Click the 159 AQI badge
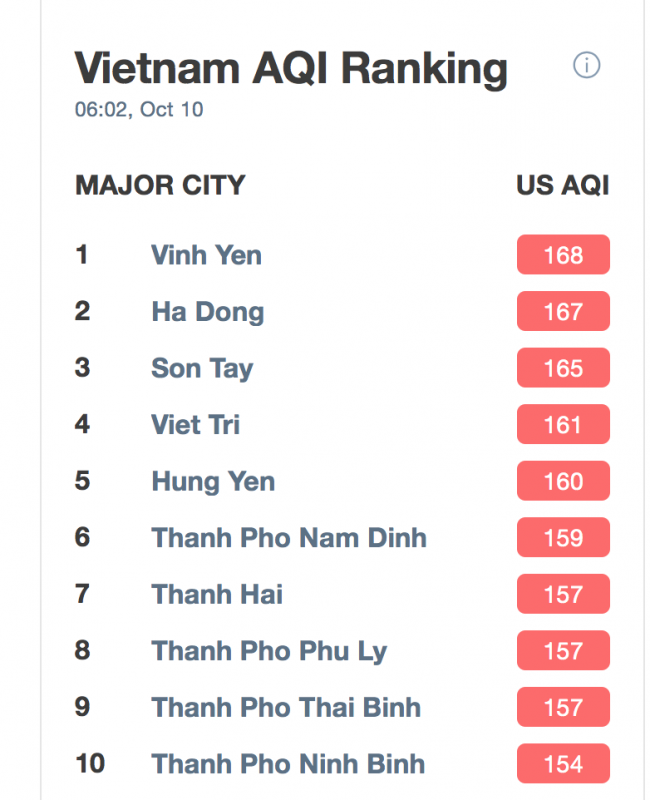The height and width of the screenshot is (800, 650). pos(563,538)
